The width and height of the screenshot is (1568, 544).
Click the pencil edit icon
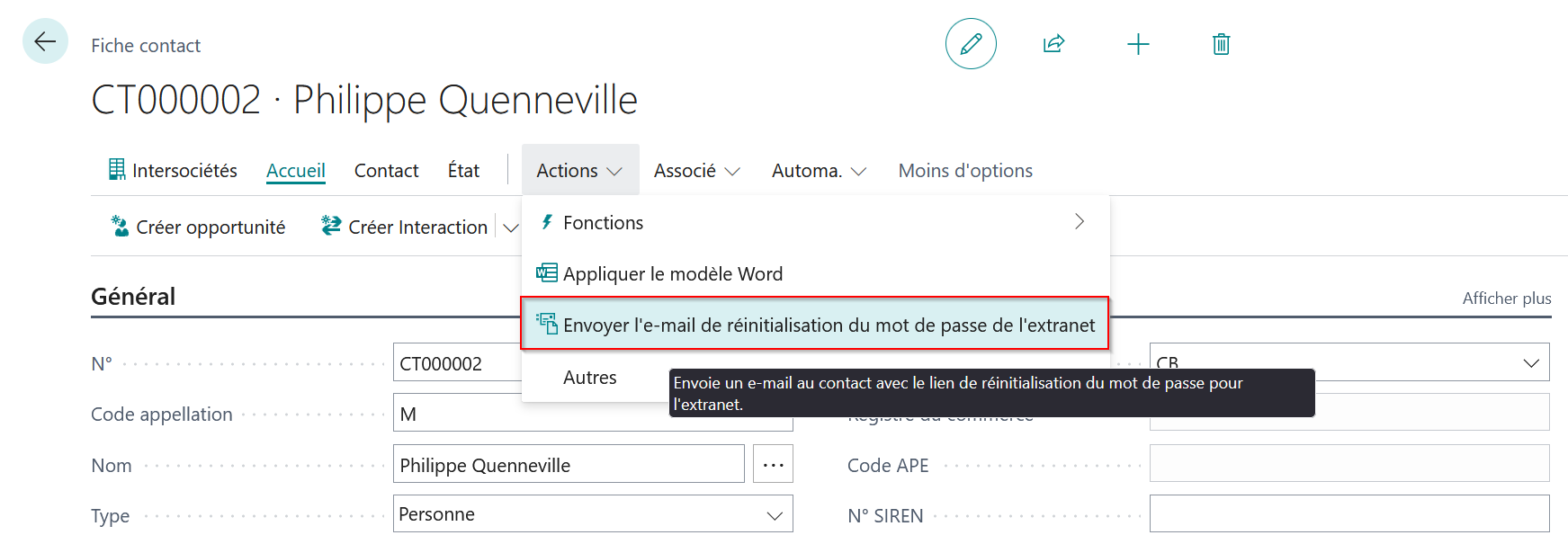[971, 43]
